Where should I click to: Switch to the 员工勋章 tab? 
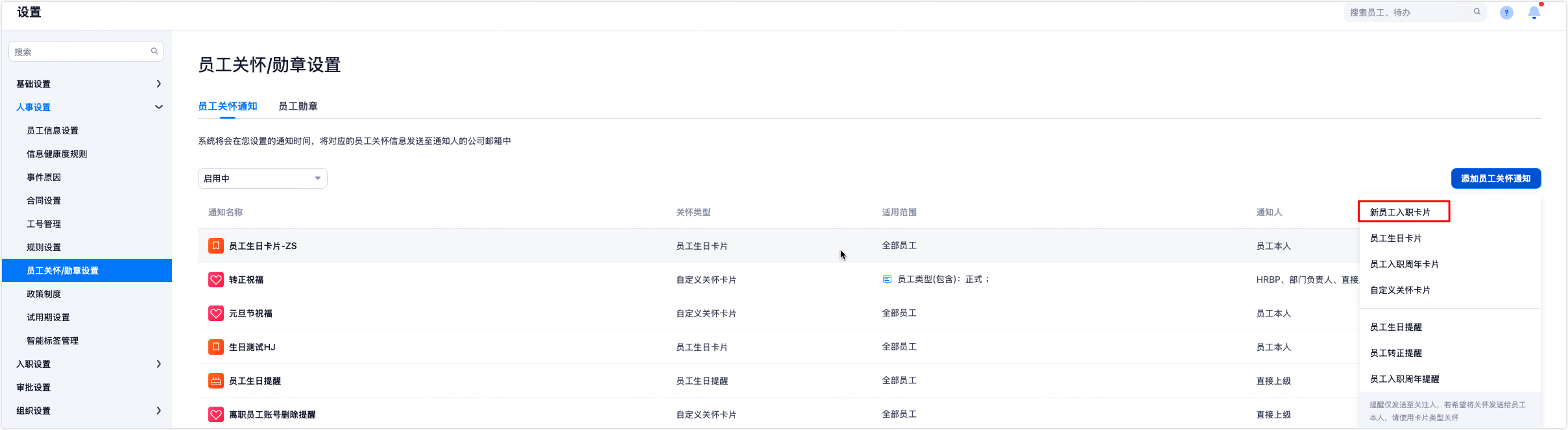click(x=298, y=106)
